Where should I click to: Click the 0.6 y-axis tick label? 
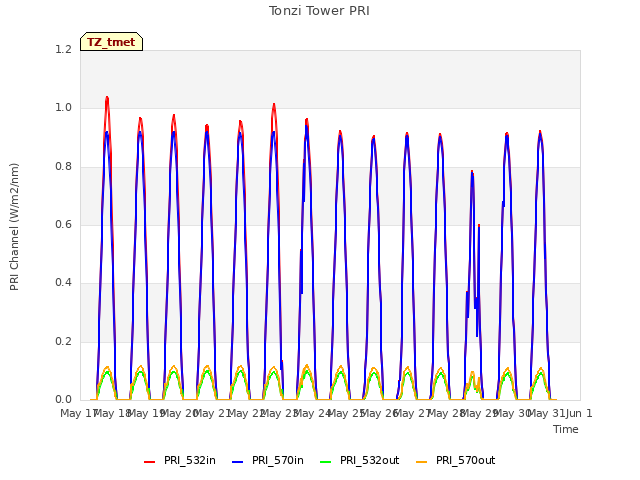coord(63,224)
